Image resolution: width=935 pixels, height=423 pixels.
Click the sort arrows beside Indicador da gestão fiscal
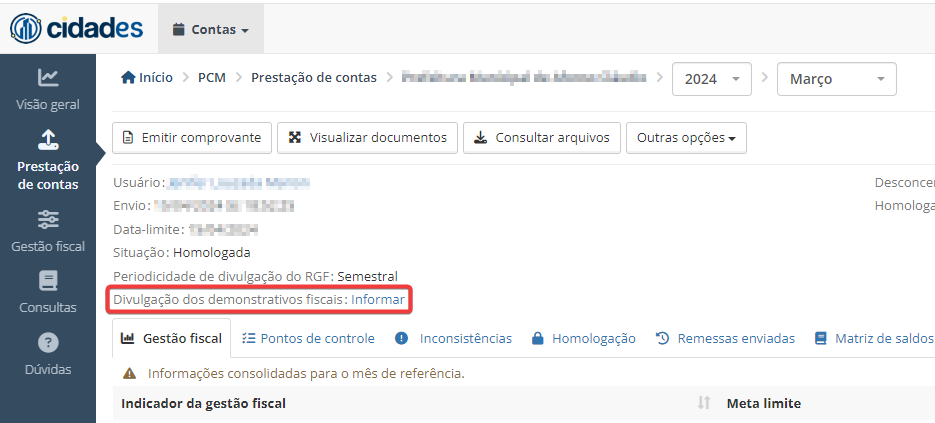coord(704,403)
